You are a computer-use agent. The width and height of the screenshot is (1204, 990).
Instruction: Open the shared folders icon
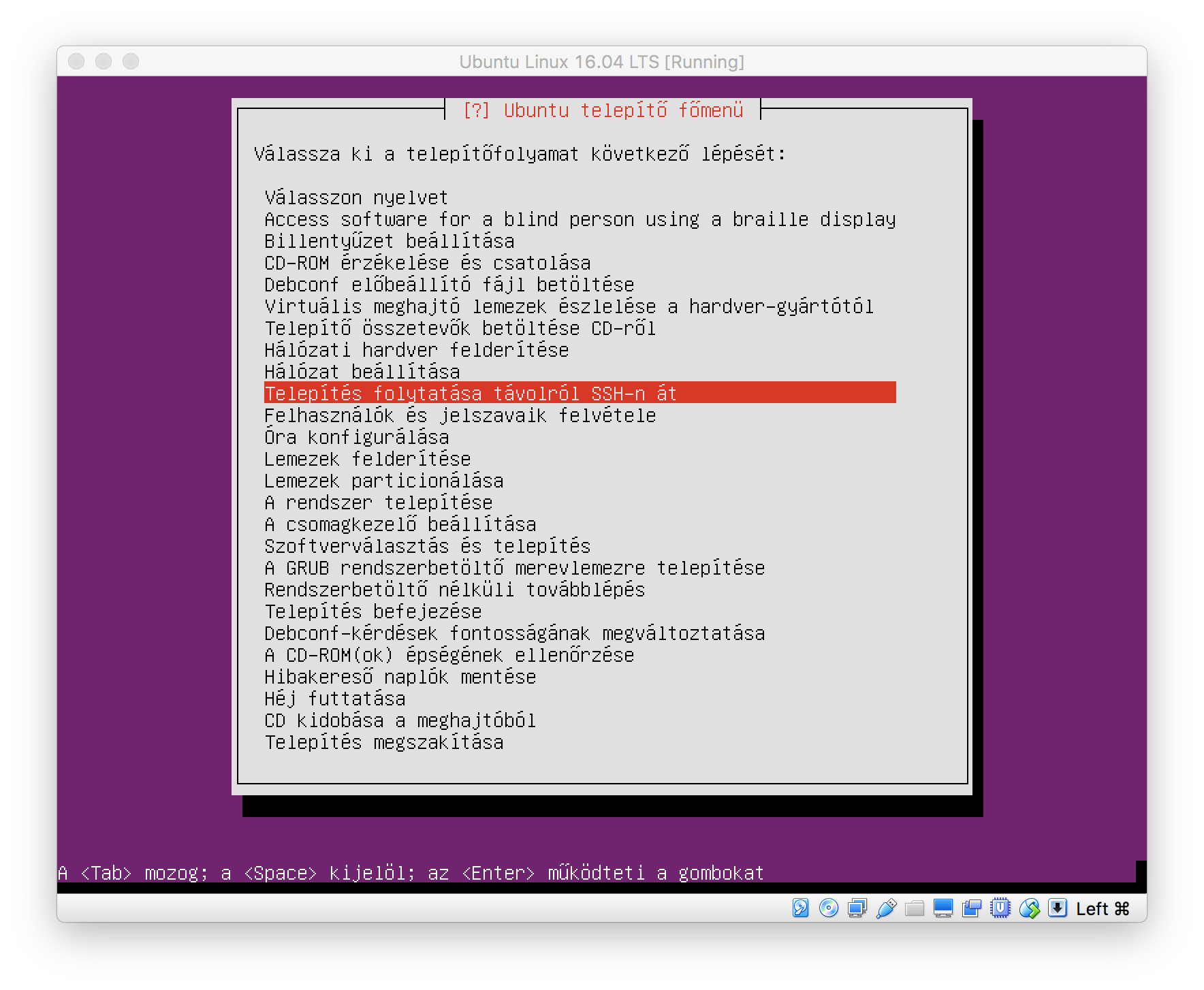coord(915,908)
